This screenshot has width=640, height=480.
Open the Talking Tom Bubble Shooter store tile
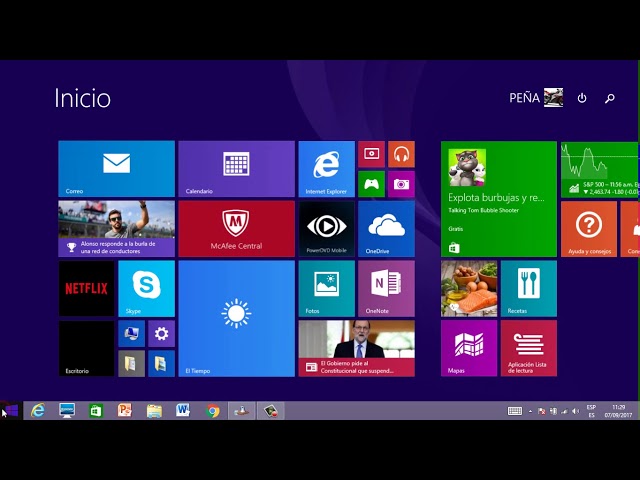click(499, 199)
